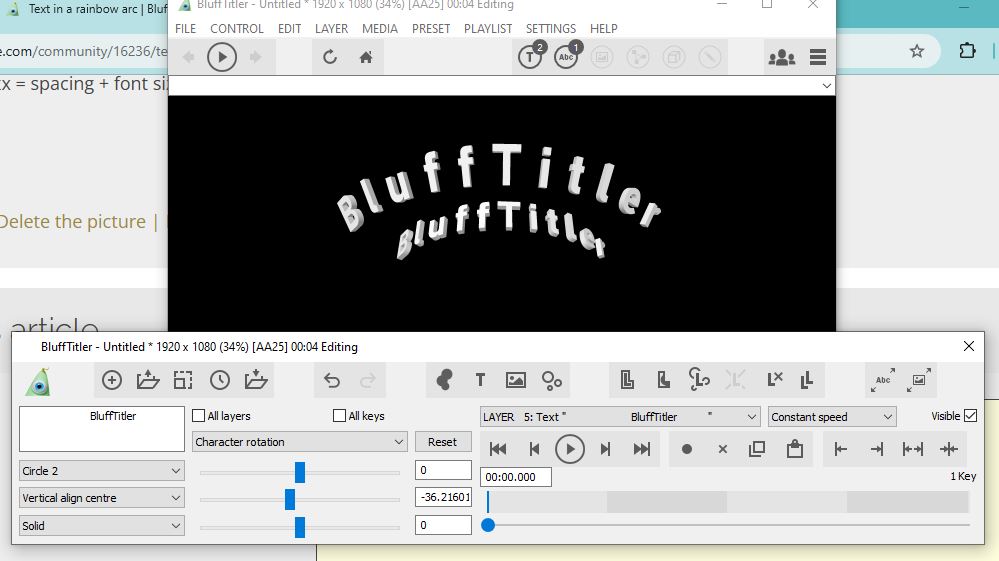This screenshot has width=999, height=561.
Task: Open the PLAYLIST menu
Action: pos(488,29)
